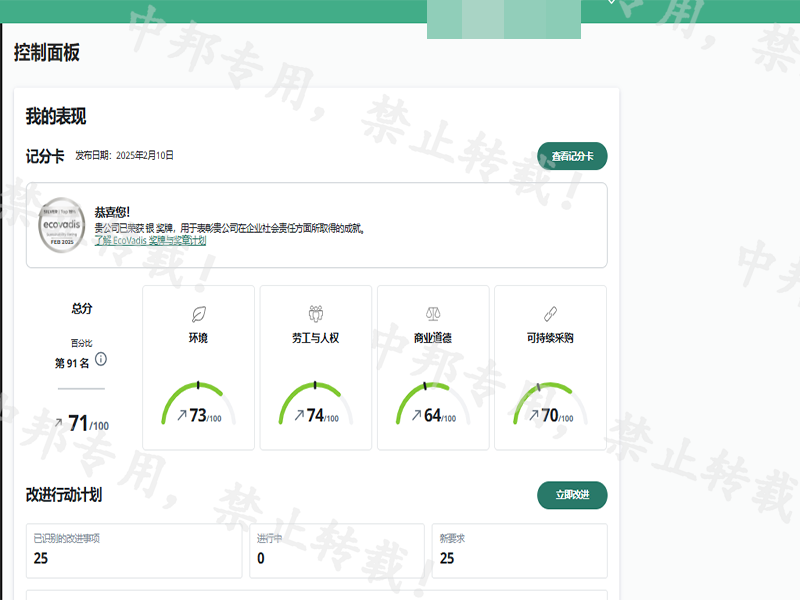This screenshot has width=800, height=600.
Task: Click the trend arrow beside Environment score 73
Action: click(181, 416)
